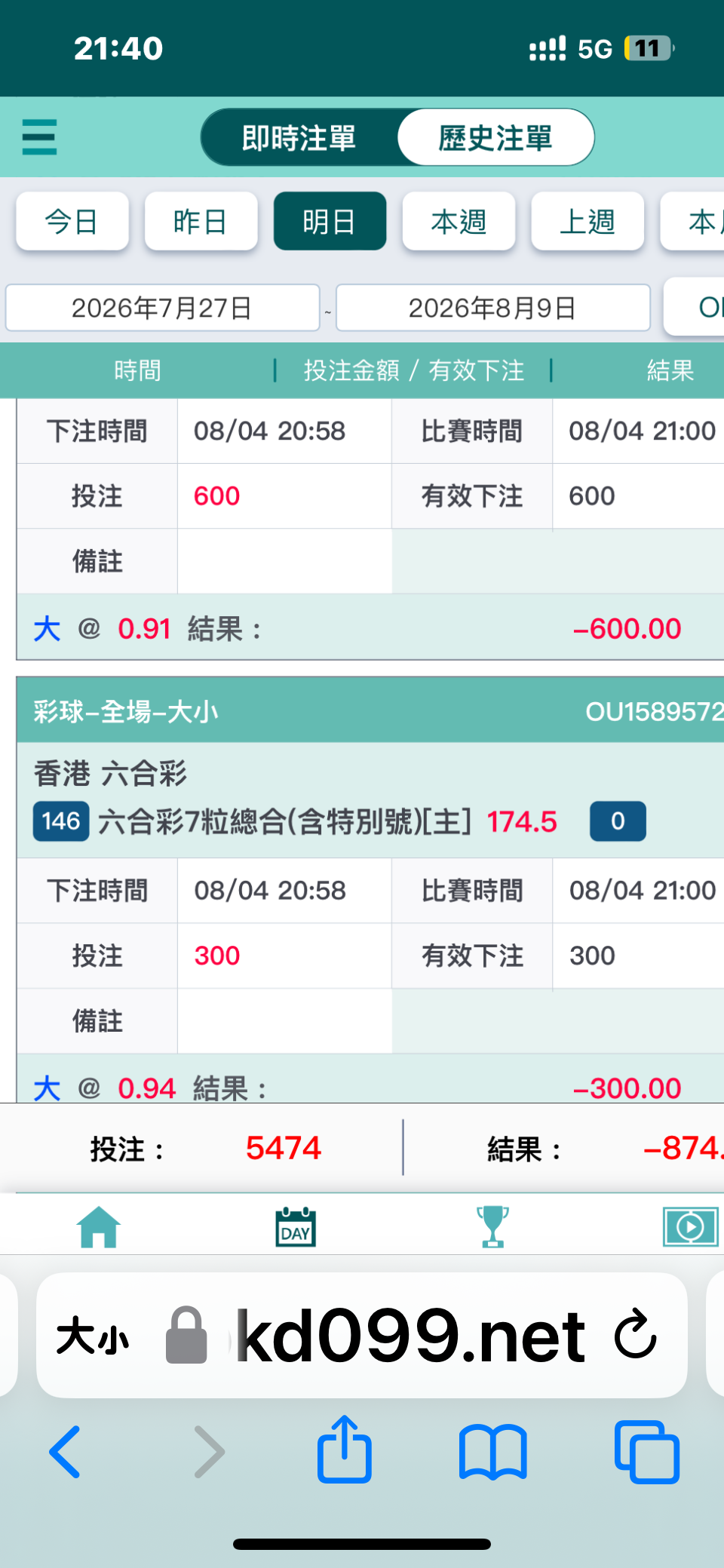Go back with Safari back arrow
724x1568 pixels.
[x=65, y=1452]
